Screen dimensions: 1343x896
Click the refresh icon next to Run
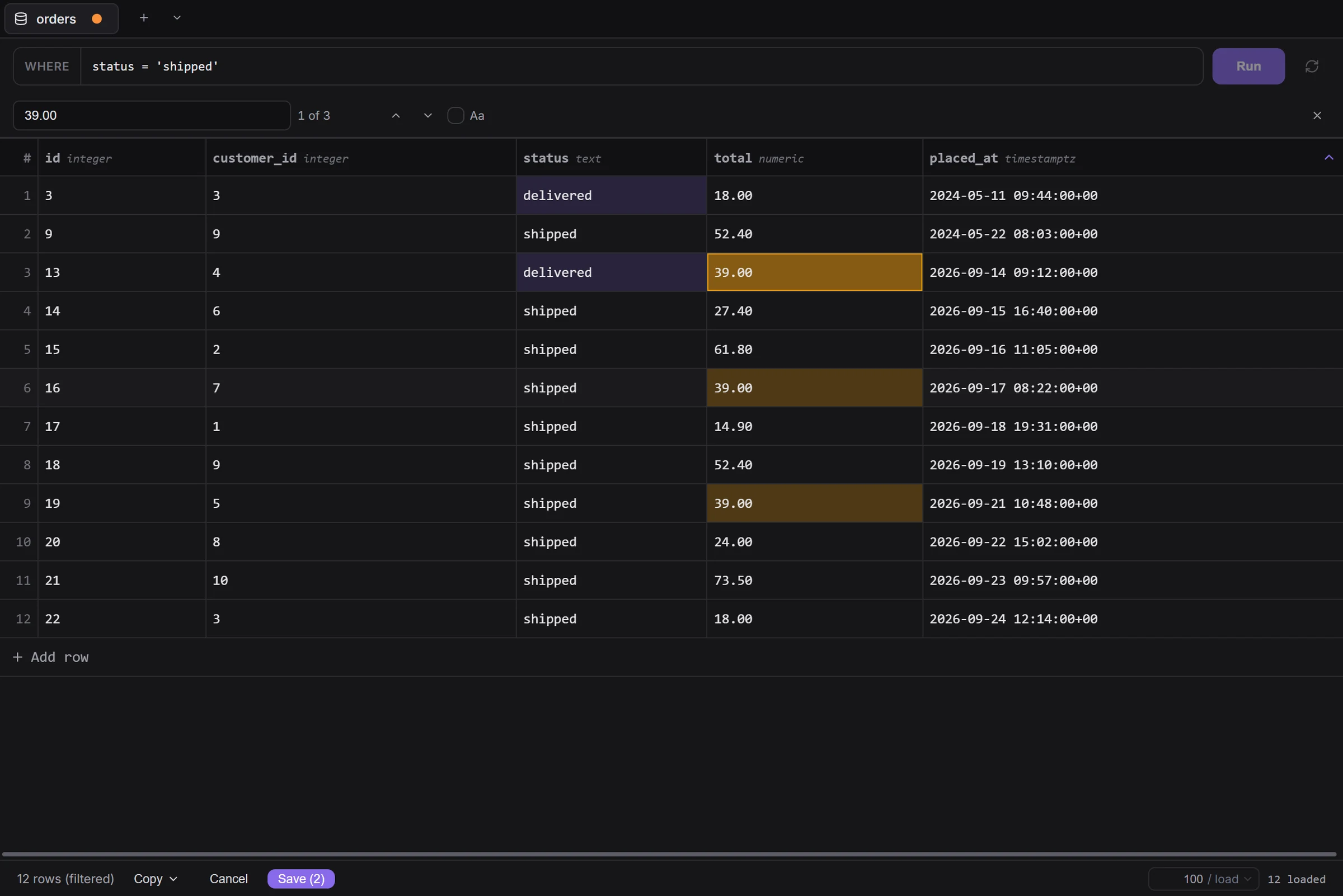pyautogui.click(x=1312, y=67)
